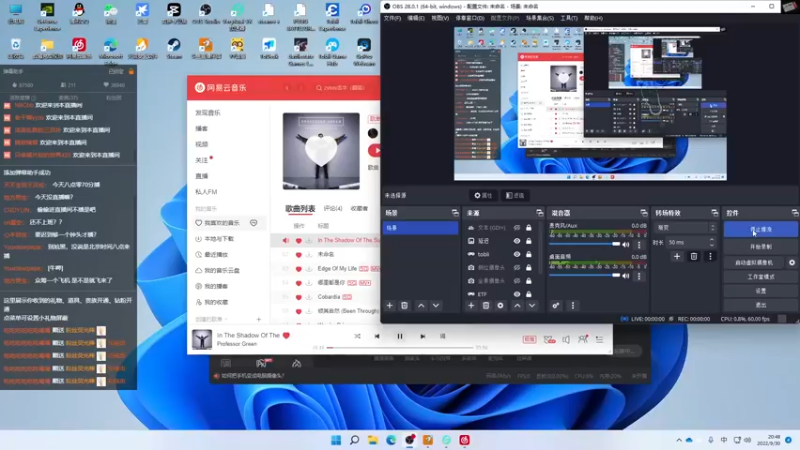Image resolution: width=800 pixels, height=450 pixels.
Task: Click 开始录制 to start recording
Action: (x=761, y=246)
